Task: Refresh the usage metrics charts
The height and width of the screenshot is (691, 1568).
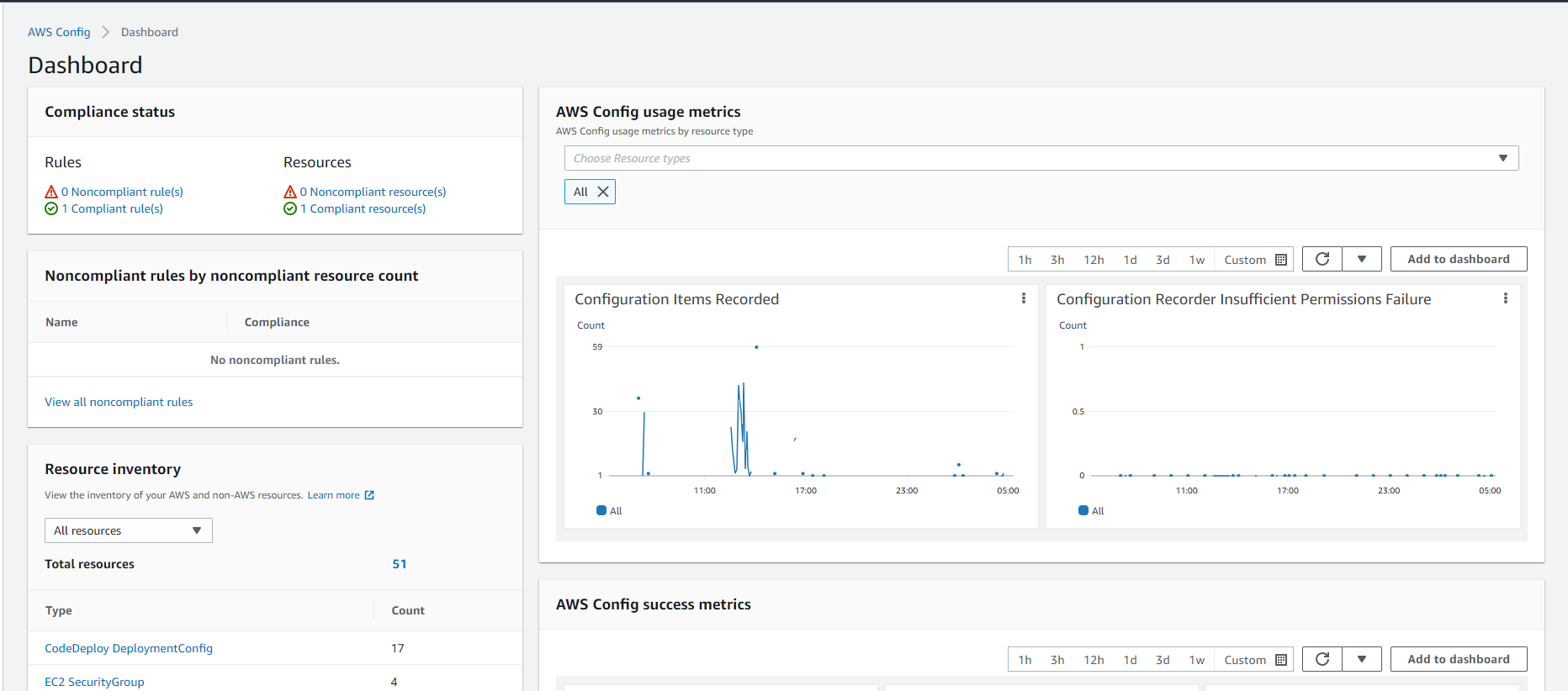Action: click(x=1322, y=259)
